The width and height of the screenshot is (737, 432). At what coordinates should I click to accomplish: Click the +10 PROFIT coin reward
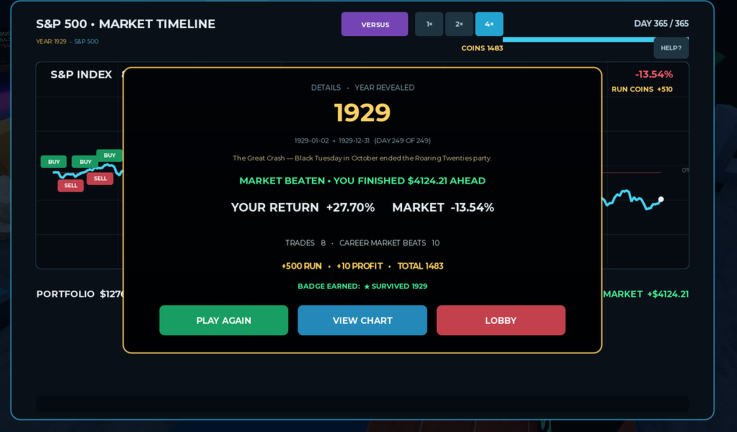(x=360, y=266)
